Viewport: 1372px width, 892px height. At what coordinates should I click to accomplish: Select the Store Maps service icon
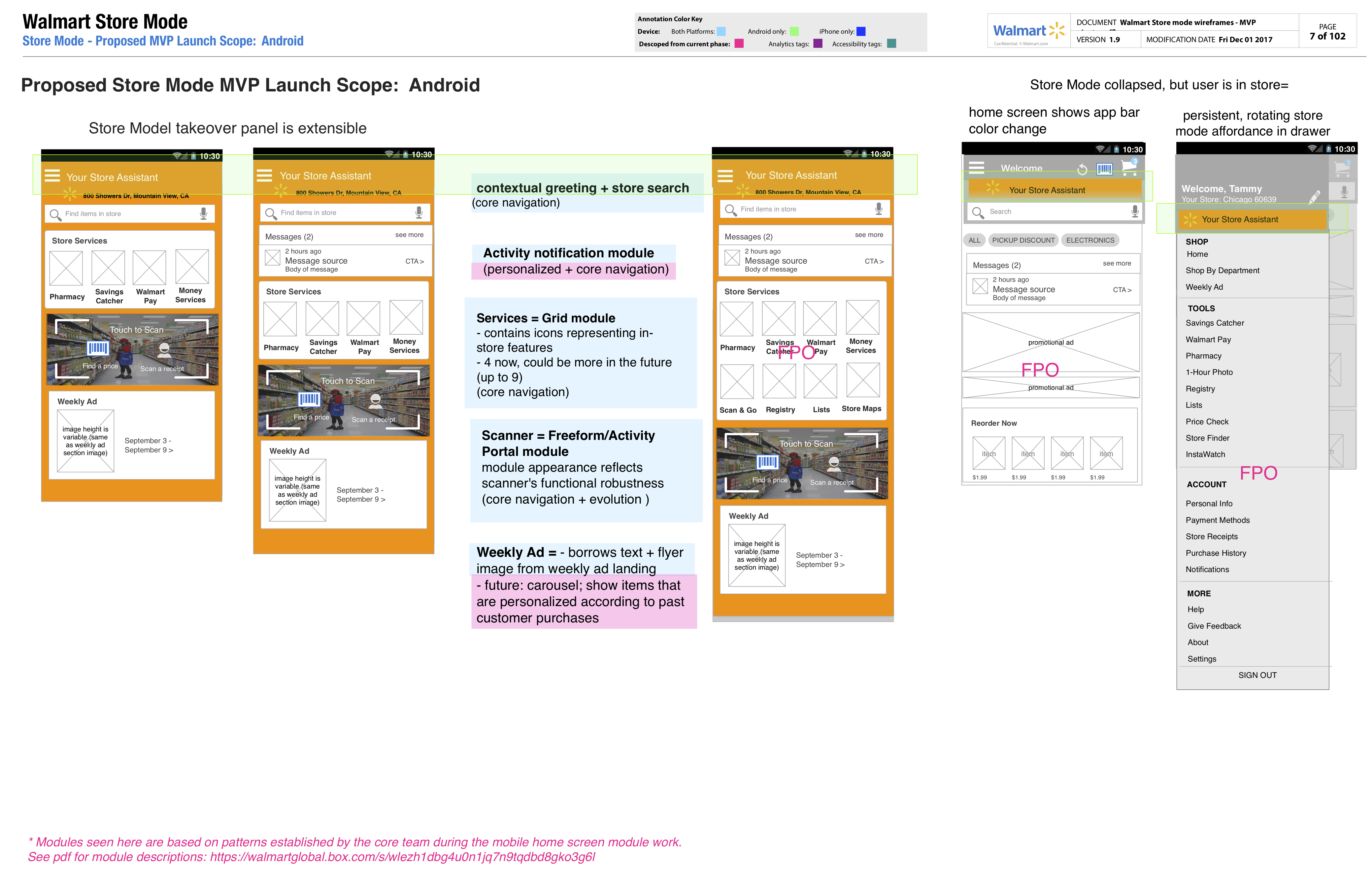[863, 380]
